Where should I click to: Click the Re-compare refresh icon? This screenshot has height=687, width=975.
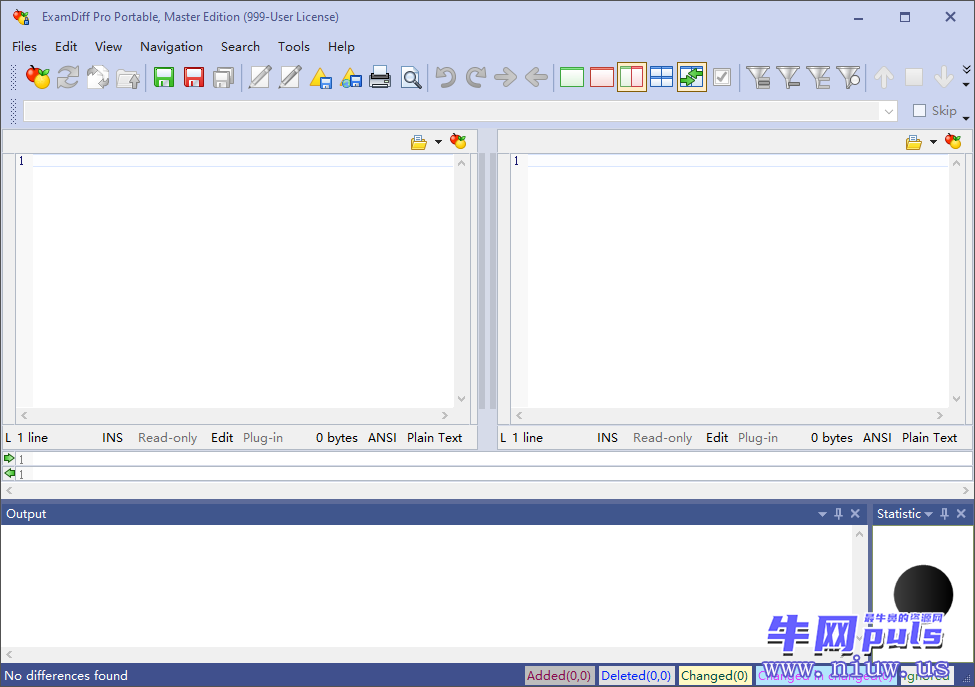[68, 78]
